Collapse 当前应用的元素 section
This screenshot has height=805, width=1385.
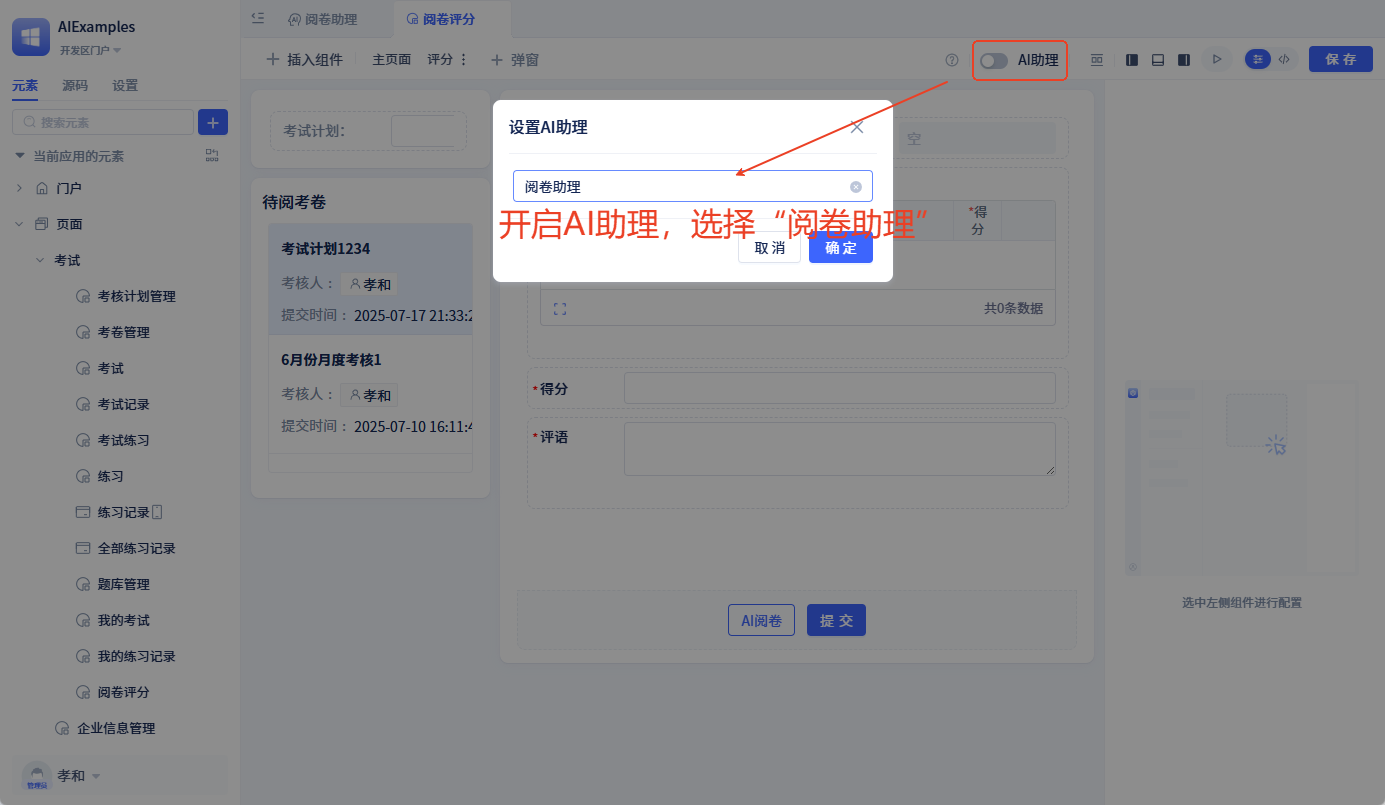click(x=19, y=156)
